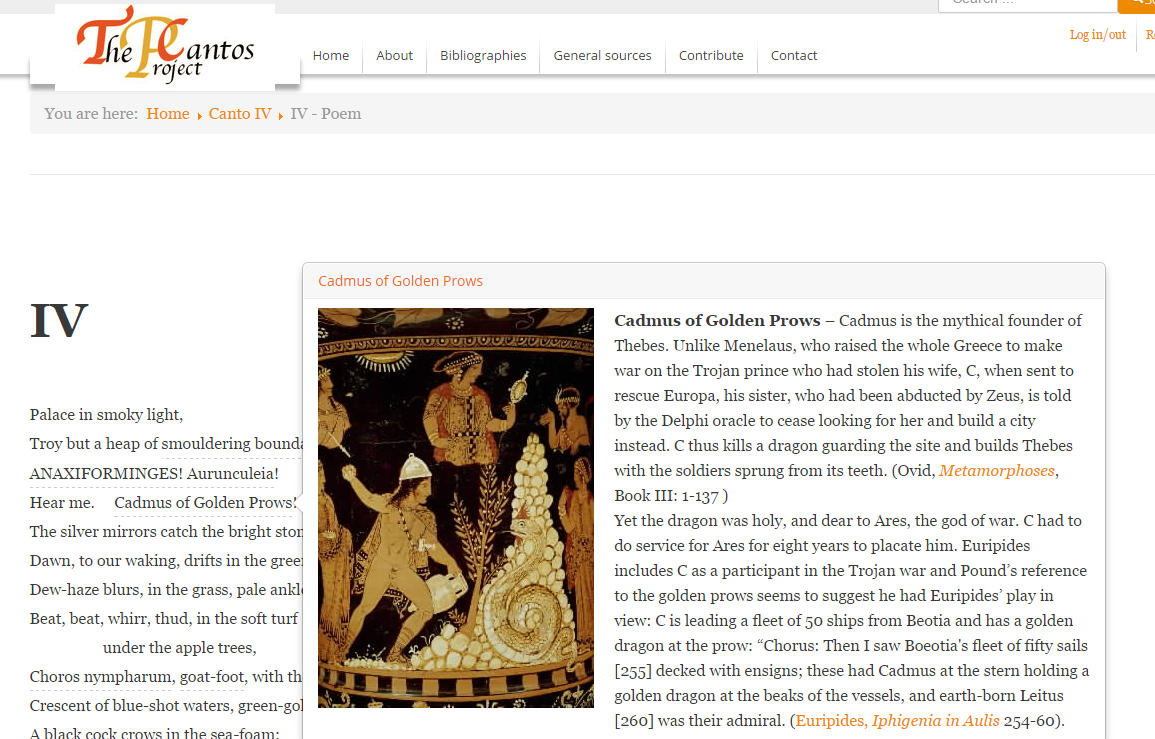Click the IV poem heading

pyautogui.click(x=59, y=321)
